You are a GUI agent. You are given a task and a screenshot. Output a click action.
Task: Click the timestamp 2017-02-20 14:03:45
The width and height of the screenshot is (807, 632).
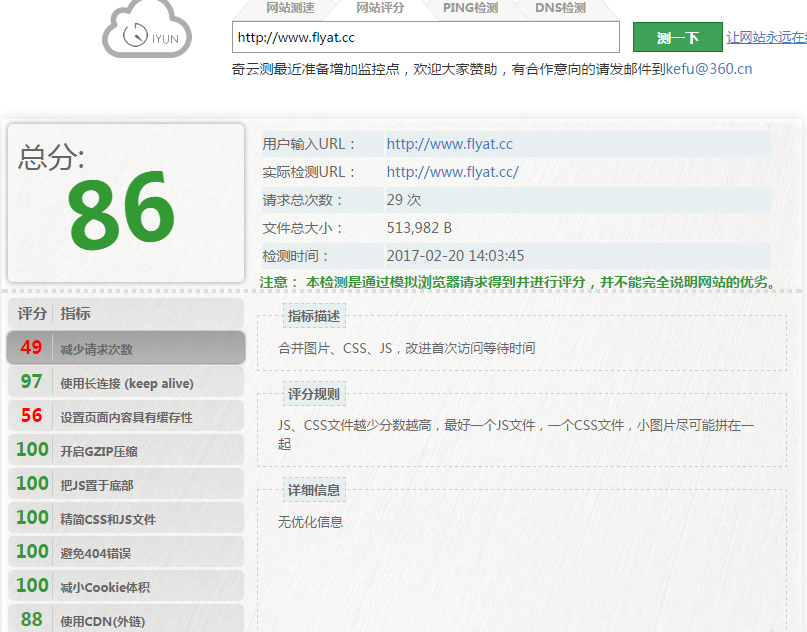455,256
